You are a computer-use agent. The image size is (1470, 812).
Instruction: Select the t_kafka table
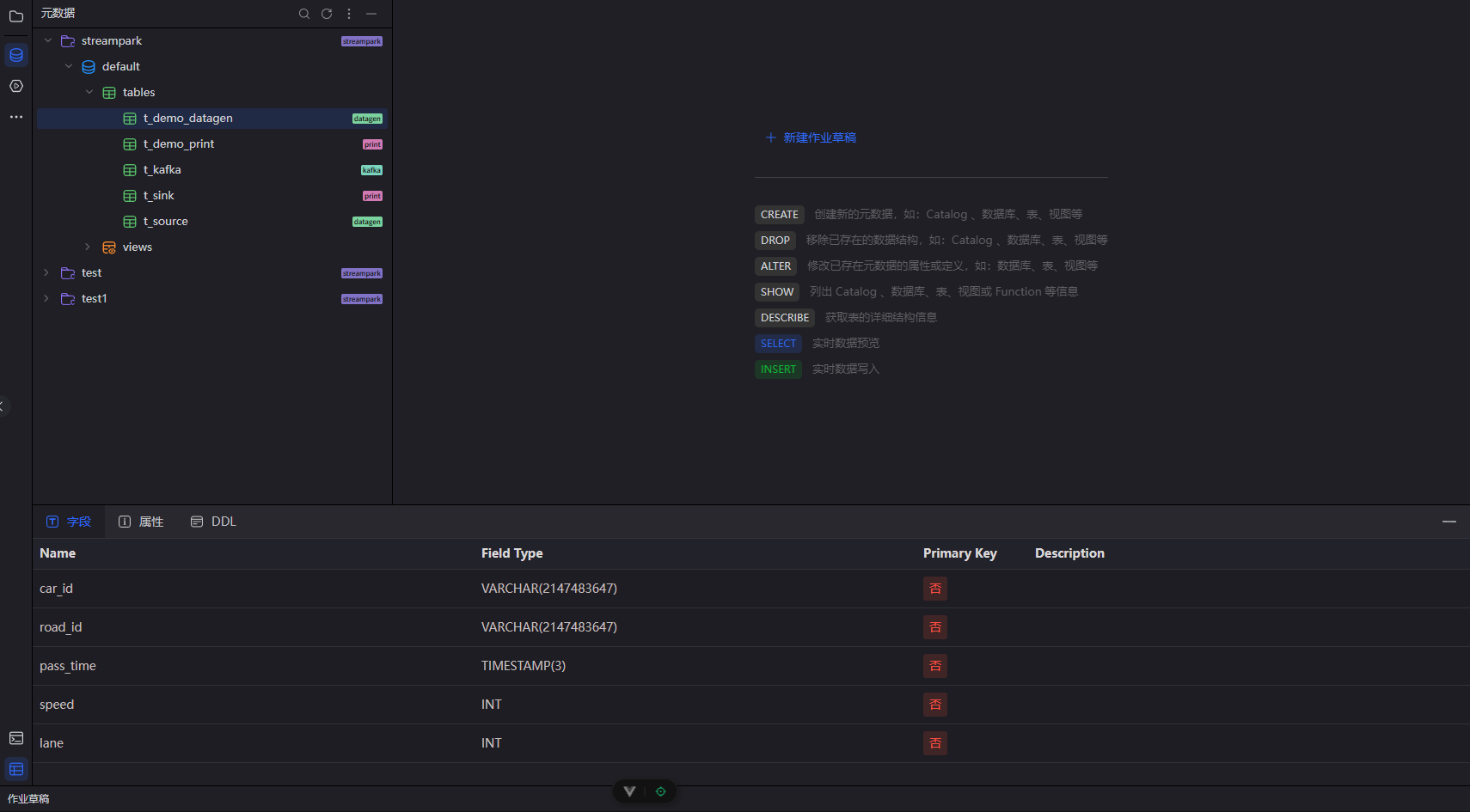[x=162, y=170]
